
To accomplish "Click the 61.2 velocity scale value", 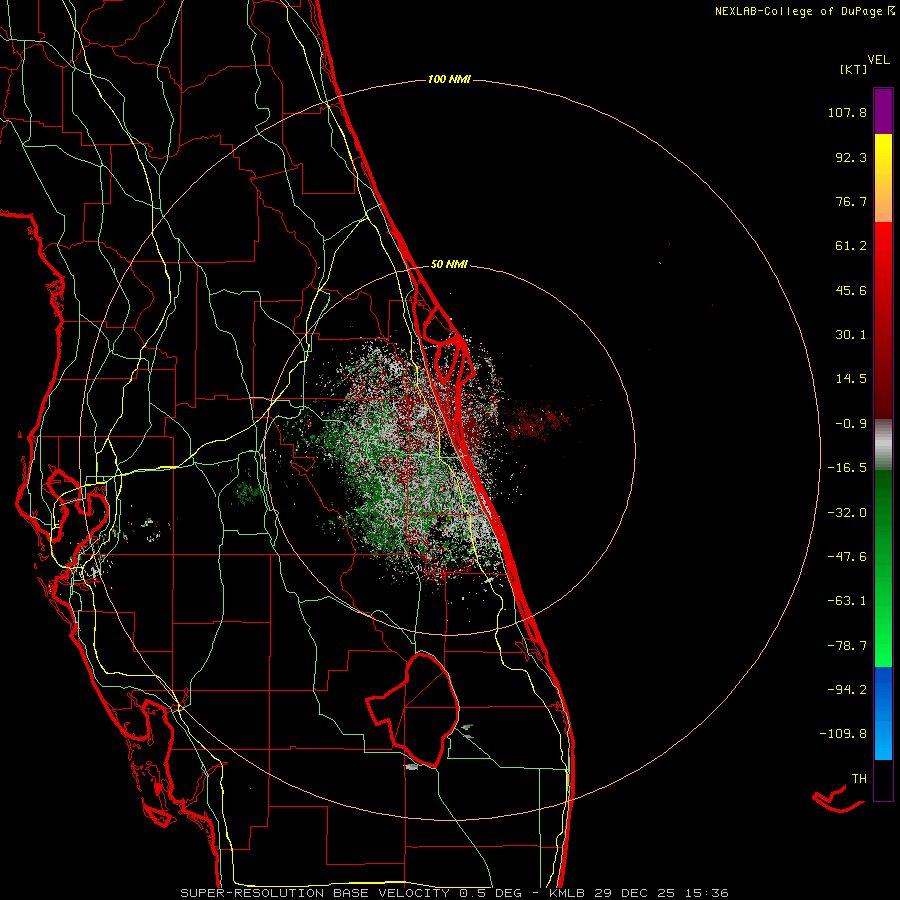I will 851,246.
